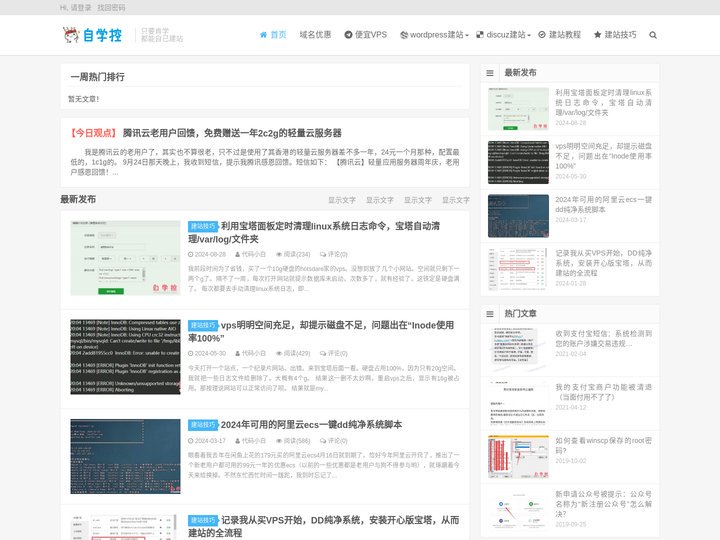The image size is (720, 540).
Task: Click the first 显示文字 link
Action: click(342, 200)
